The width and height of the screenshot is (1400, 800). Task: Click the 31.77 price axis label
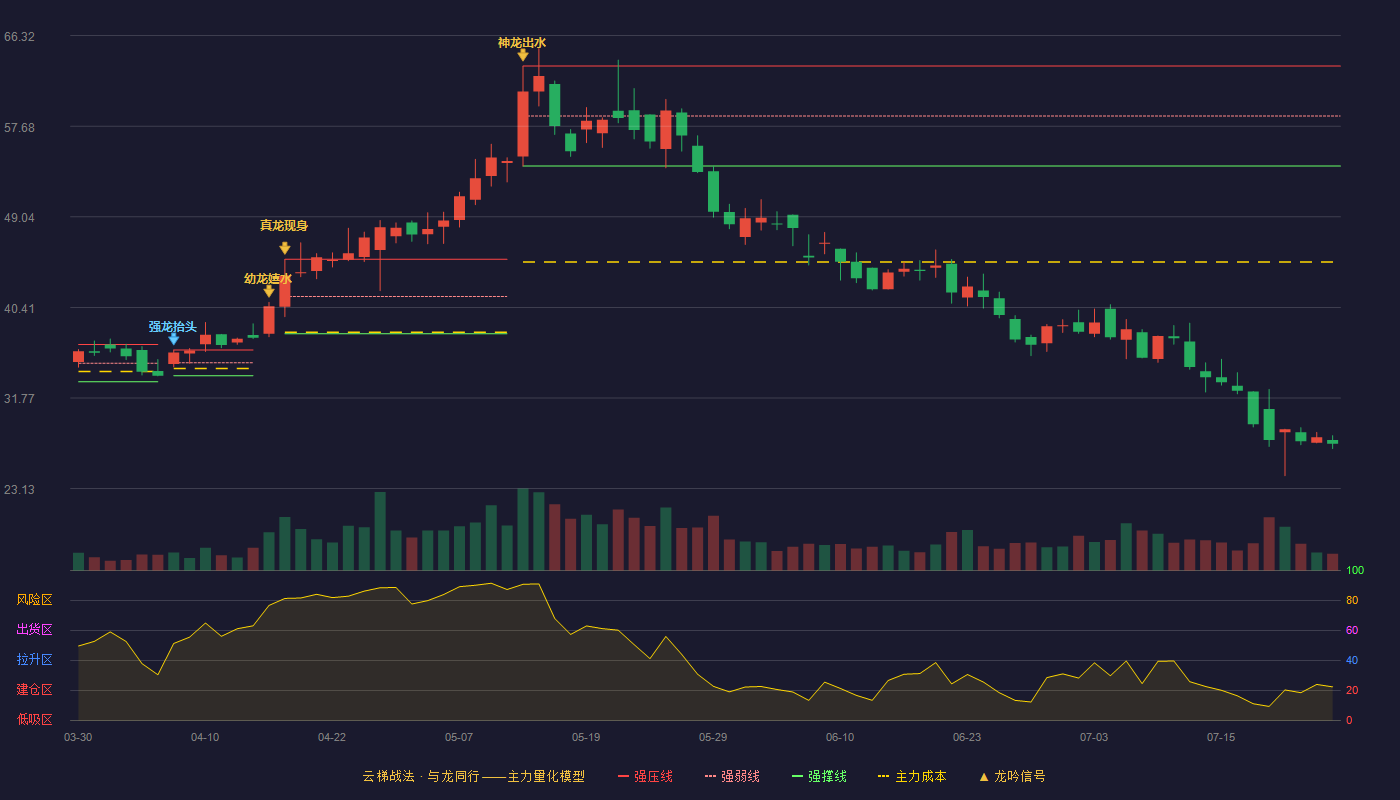pos(19,399)
